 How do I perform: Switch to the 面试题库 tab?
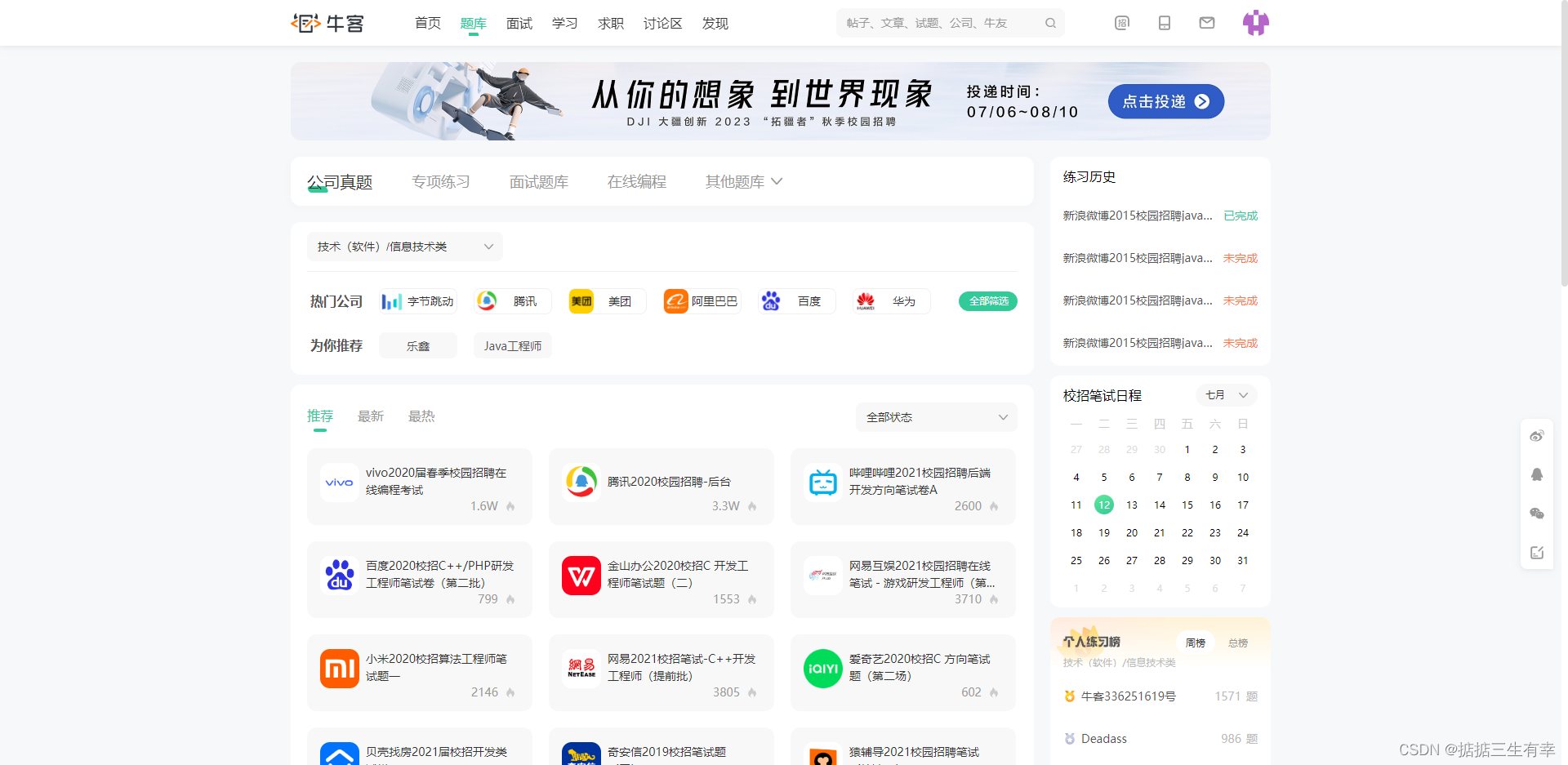(539, 182)
